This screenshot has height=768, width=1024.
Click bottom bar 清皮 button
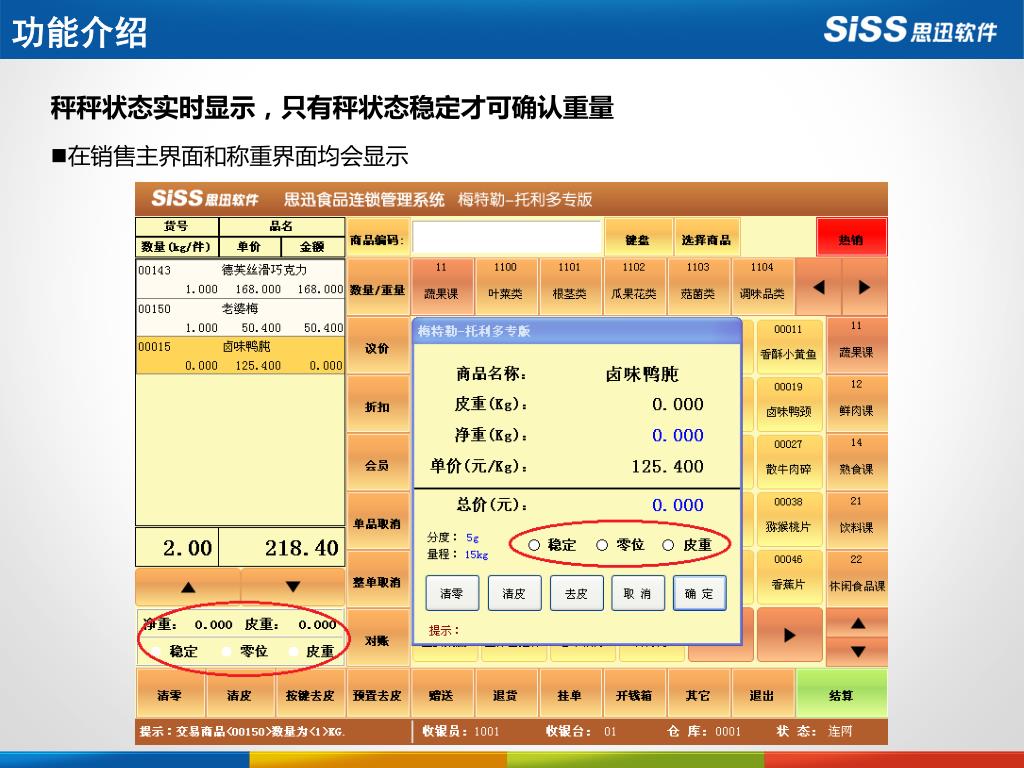click(240, 695)
